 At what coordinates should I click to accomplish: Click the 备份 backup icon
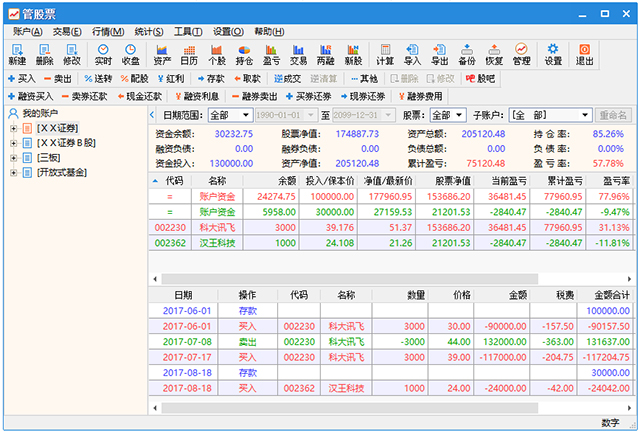467,55
